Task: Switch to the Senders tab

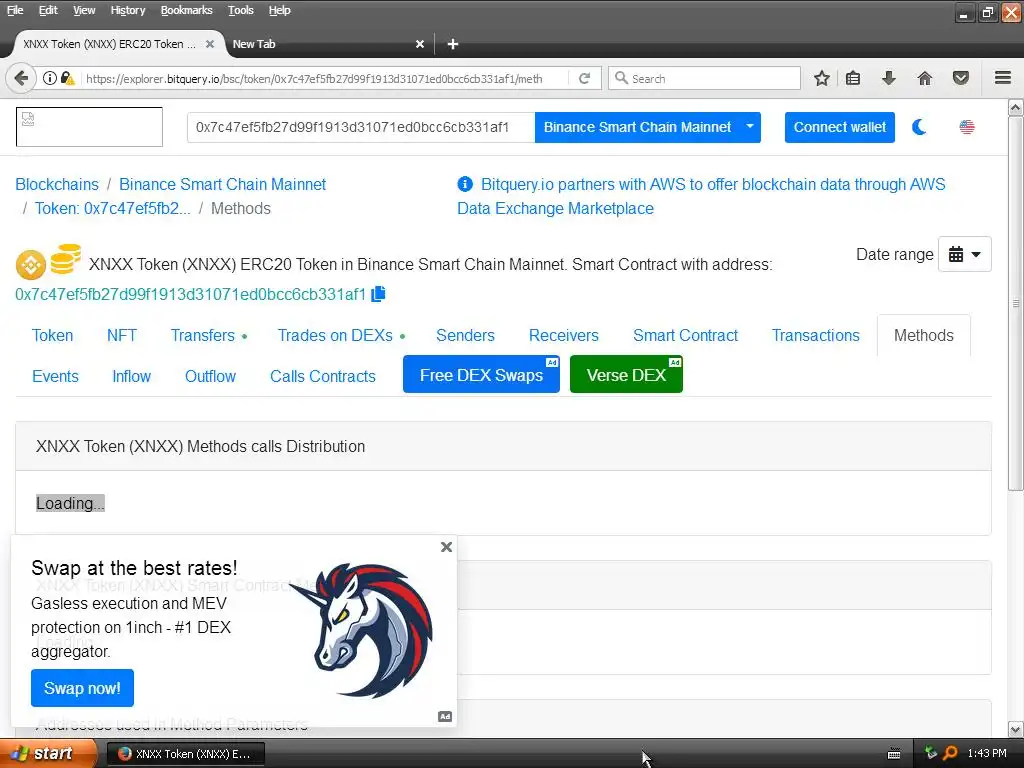Action: point(465,335)
